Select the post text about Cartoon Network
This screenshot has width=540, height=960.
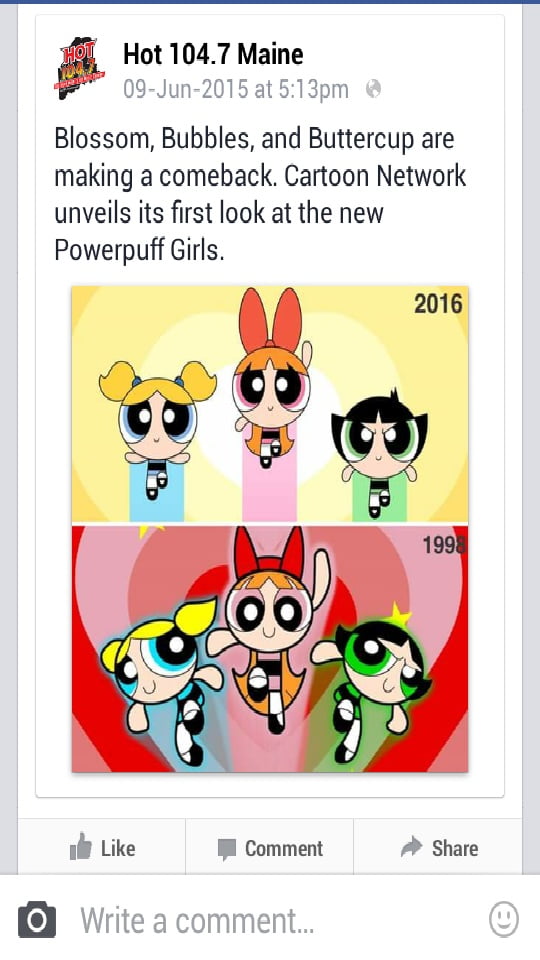[260, 194]
